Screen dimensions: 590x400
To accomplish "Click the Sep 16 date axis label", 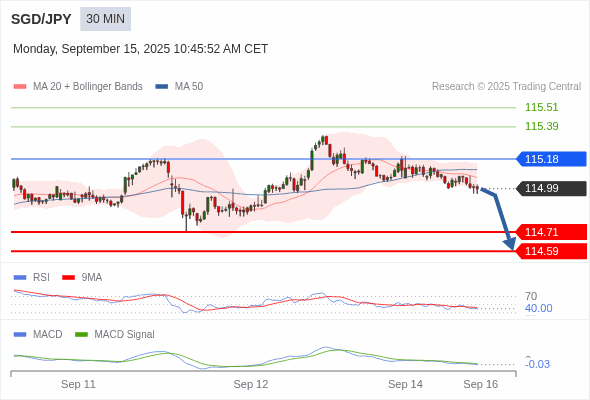I will point(481,384).
